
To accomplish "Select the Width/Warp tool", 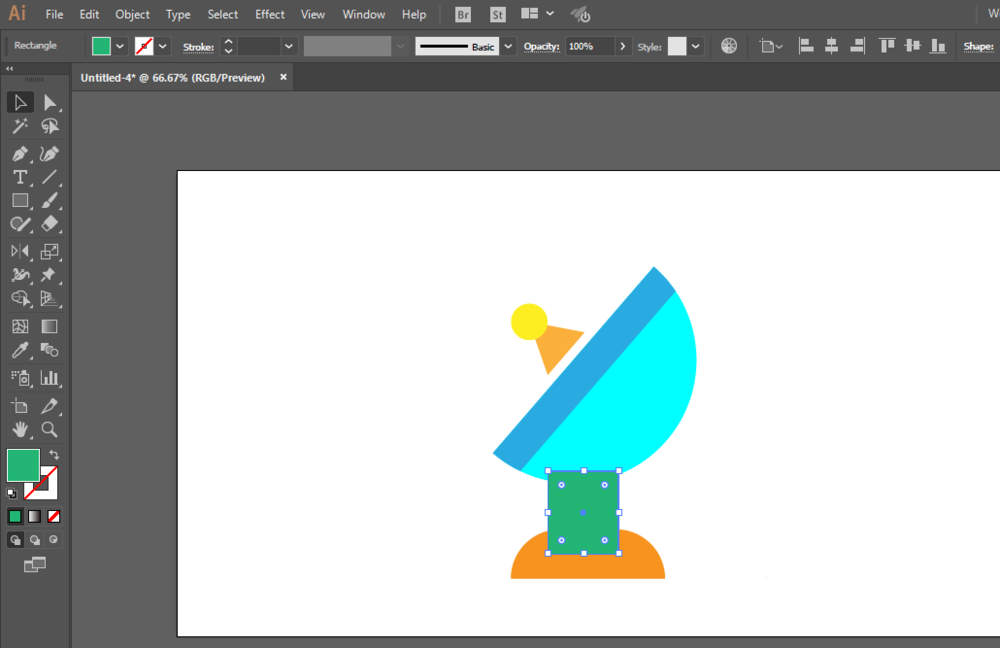I will pos(20,275).
